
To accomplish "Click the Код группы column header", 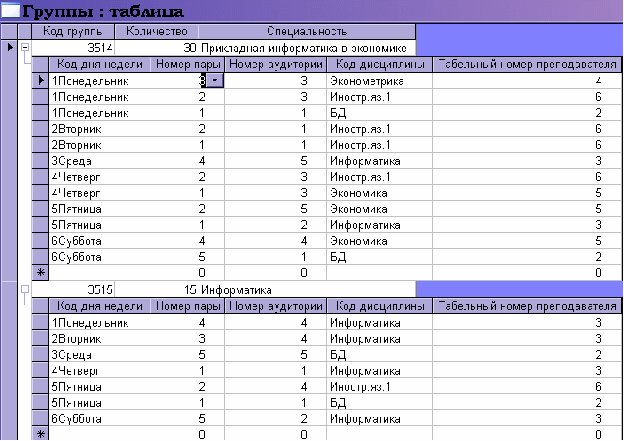I will (x=73, y=31).
